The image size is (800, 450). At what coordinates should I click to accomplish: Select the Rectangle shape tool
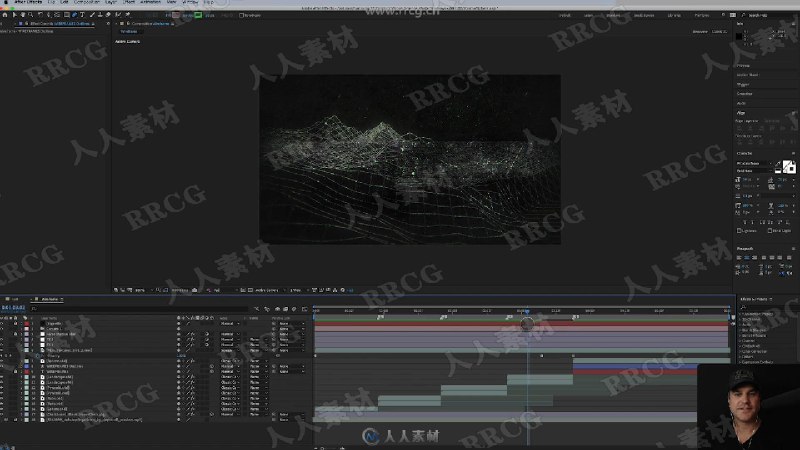point(67,15)
